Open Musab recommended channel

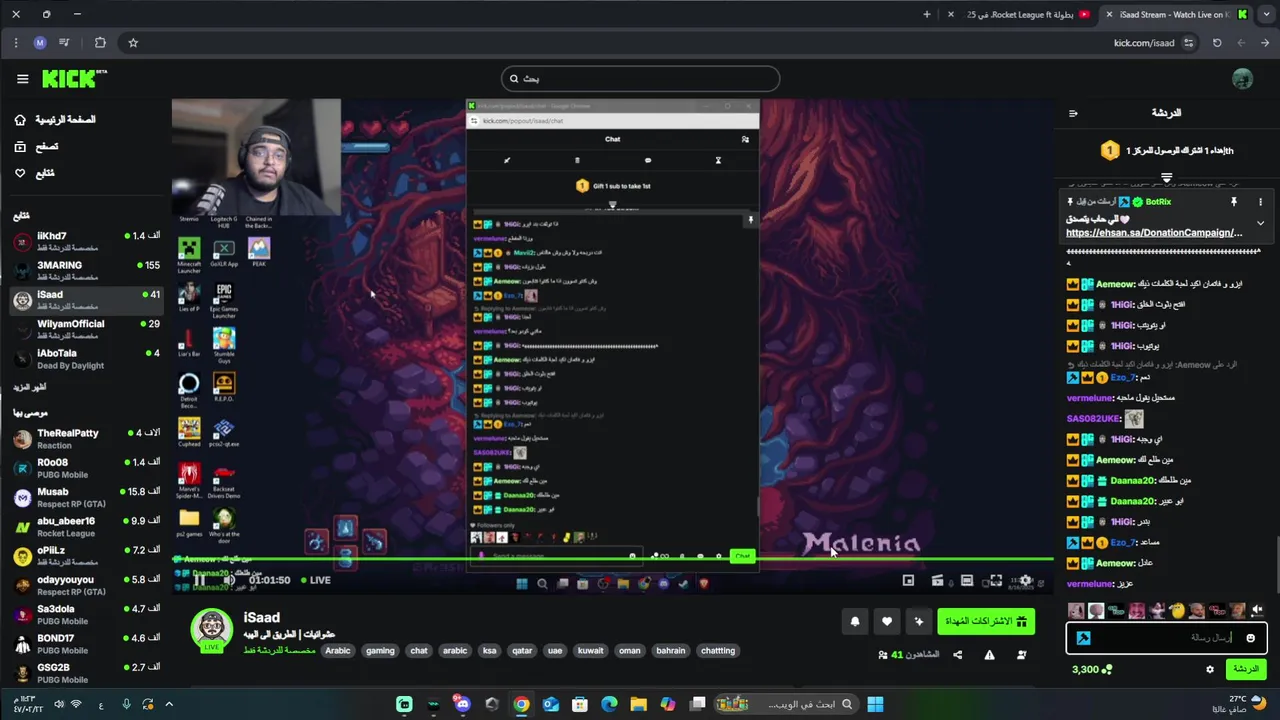point(86,498)
